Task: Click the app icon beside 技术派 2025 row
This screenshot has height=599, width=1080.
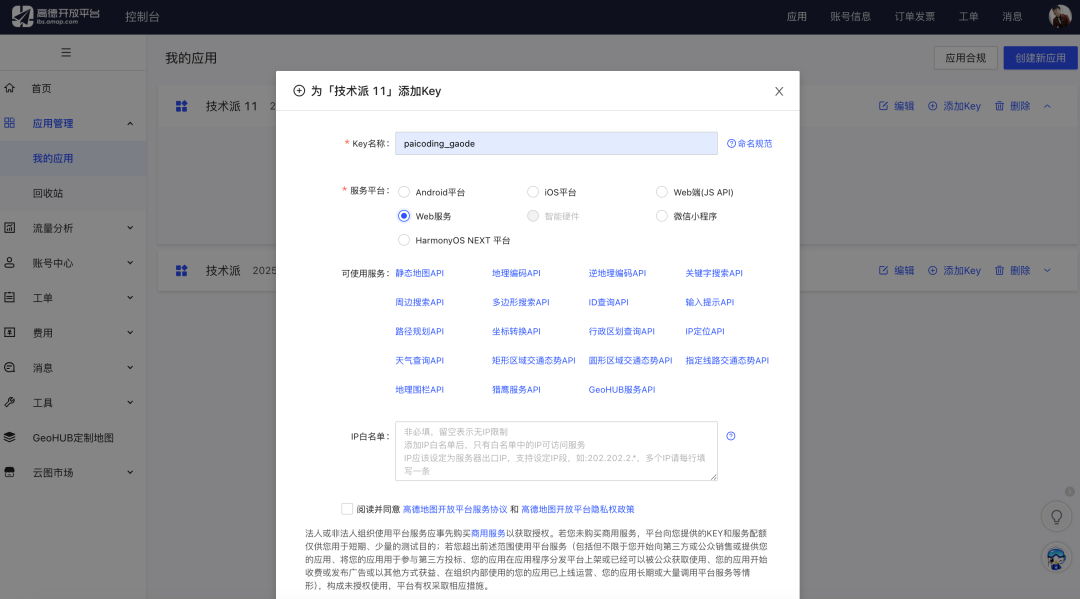Action: (x=182, y=271)
